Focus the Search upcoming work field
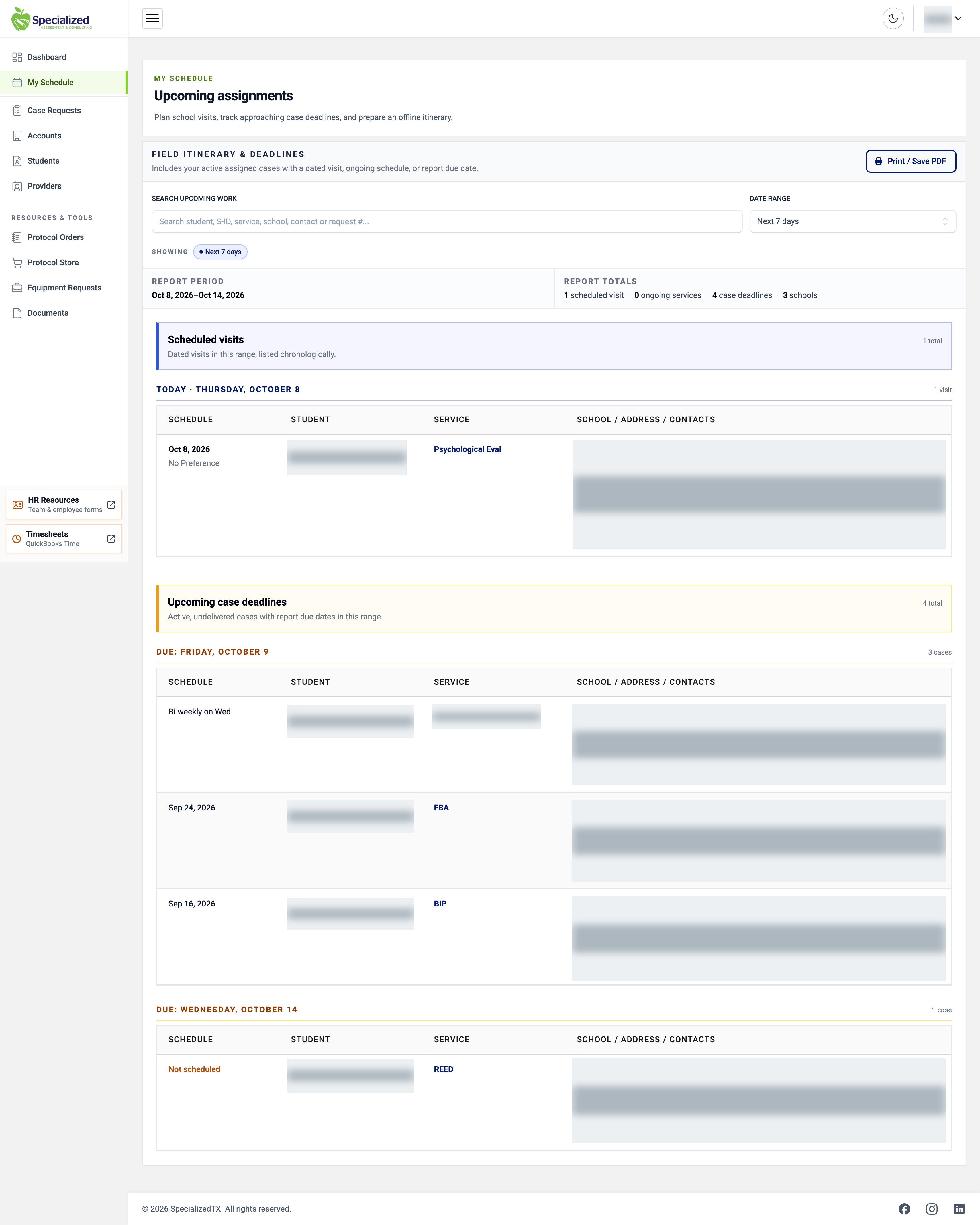The width and height of the screenshot is (980, 1225). click(x=447, y=221)
